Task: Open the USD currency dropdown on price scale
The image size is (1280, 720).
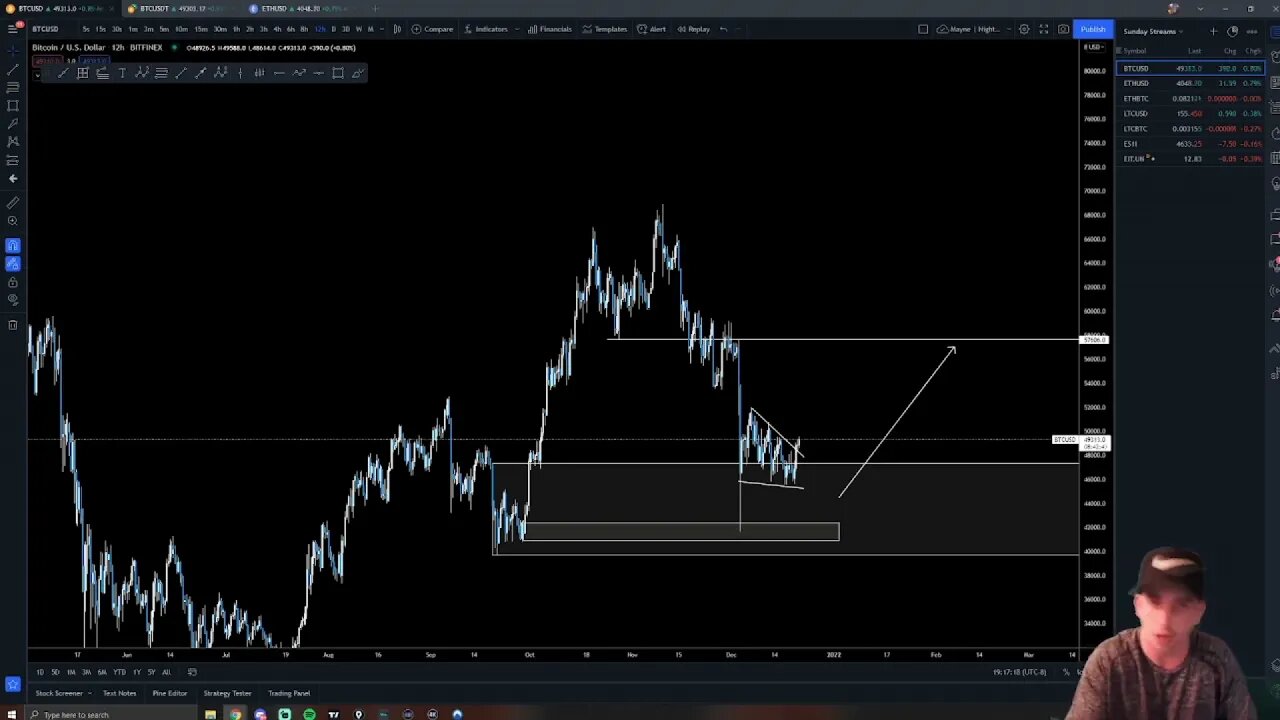Action: [1094, 48]
